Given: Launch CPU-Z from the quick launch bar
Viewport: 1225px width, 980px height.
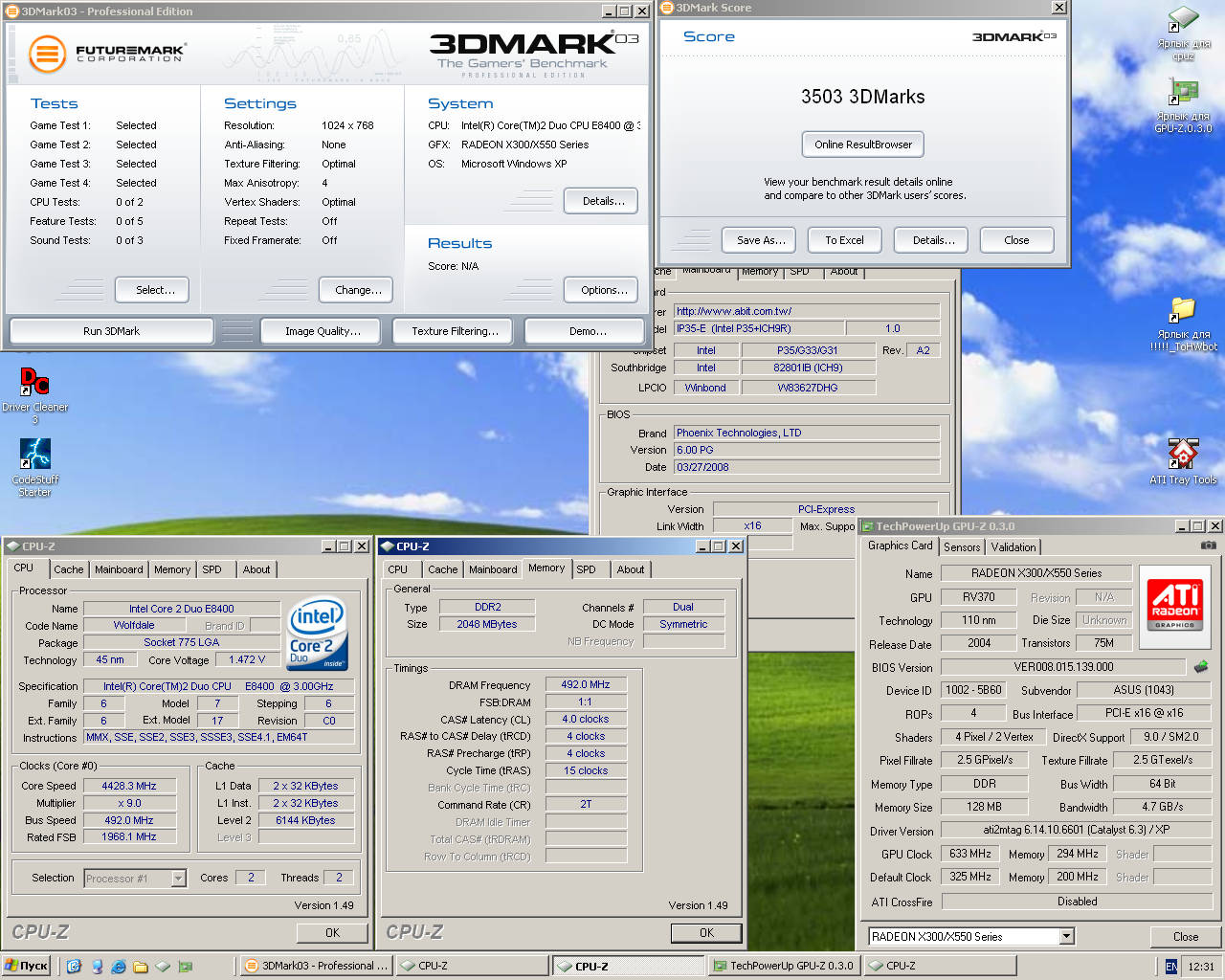Looking at the screenshot, I should (163, 967).
